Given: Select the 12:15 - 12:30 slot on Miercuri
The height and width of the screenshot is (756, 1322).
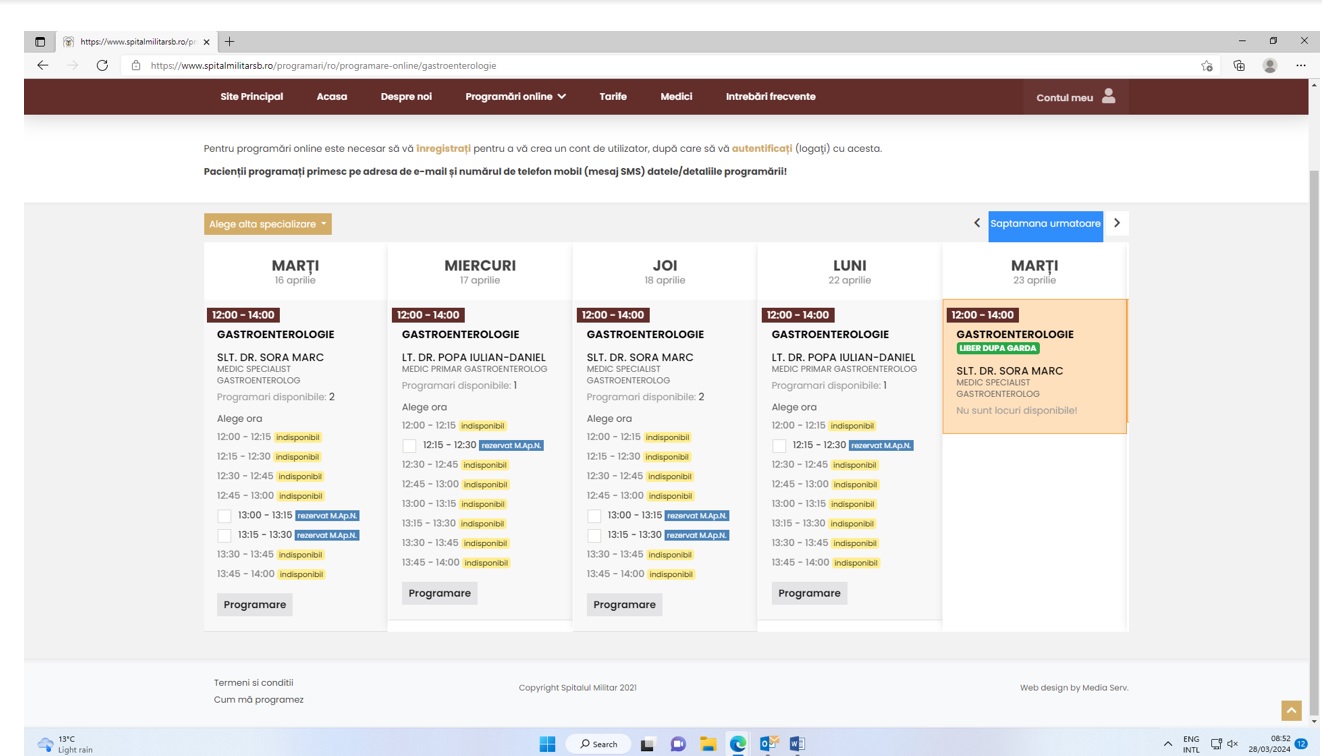Looking at the screenshot, I should pyautogui.click(x=409, y=446).
